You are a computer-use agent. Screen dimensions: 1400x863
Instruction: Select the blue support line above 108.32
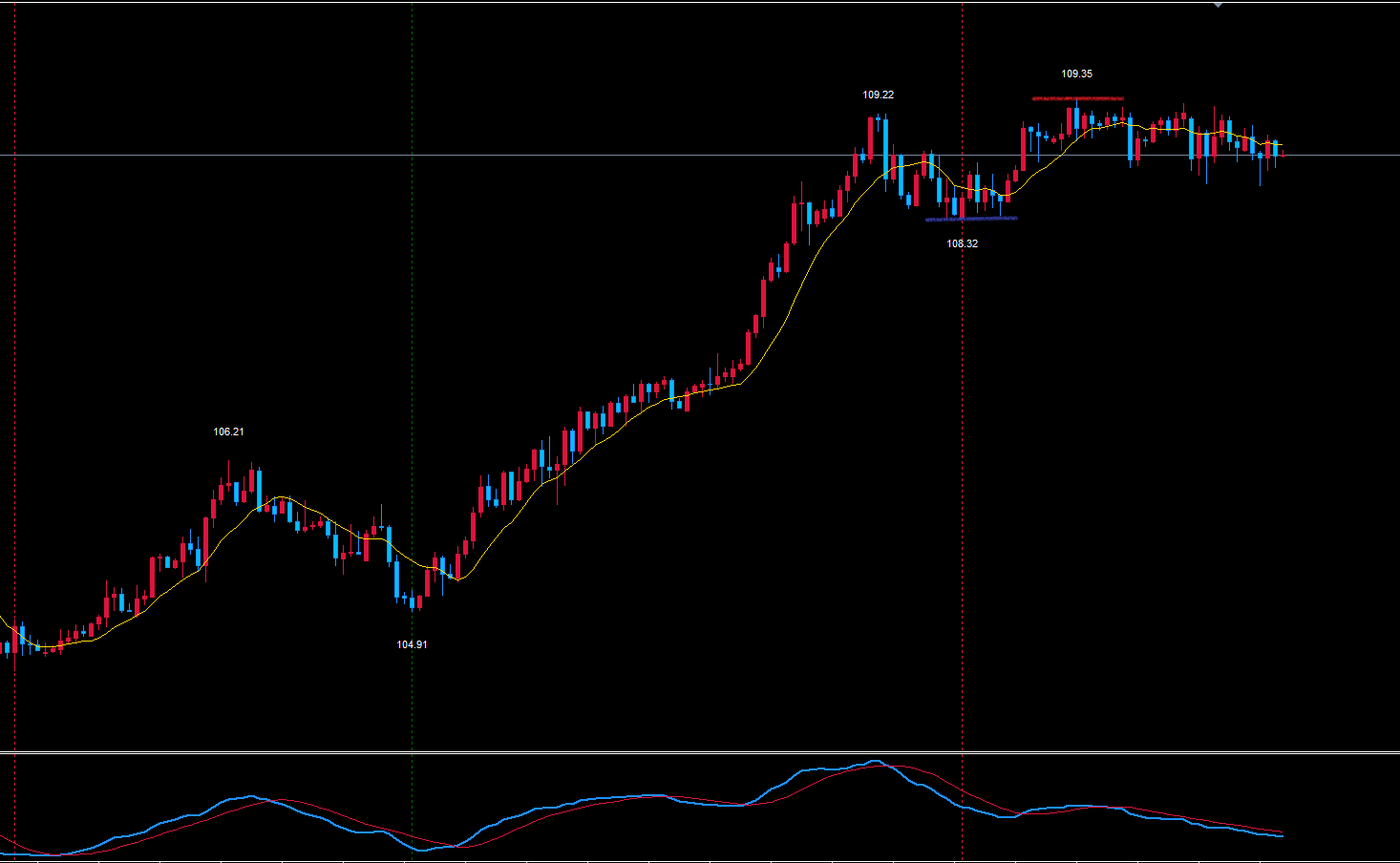pyautogui.click(x=971, y=219)
